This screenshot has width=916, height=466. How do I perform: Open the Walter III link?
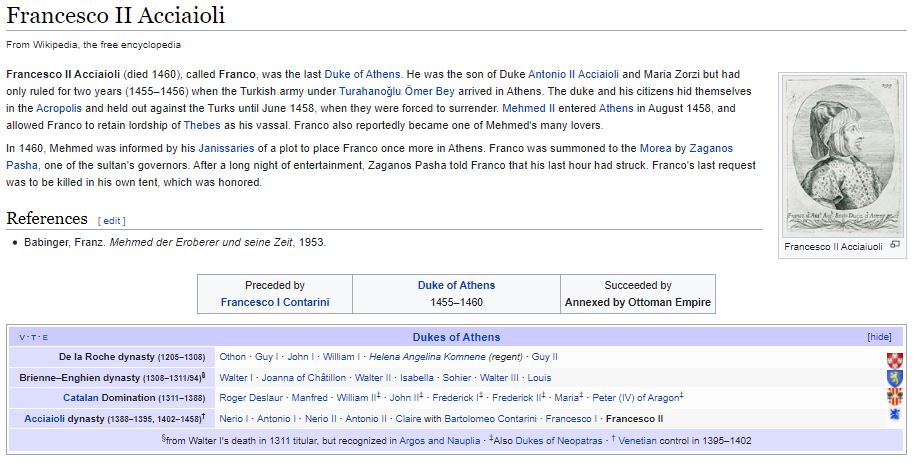499,377
